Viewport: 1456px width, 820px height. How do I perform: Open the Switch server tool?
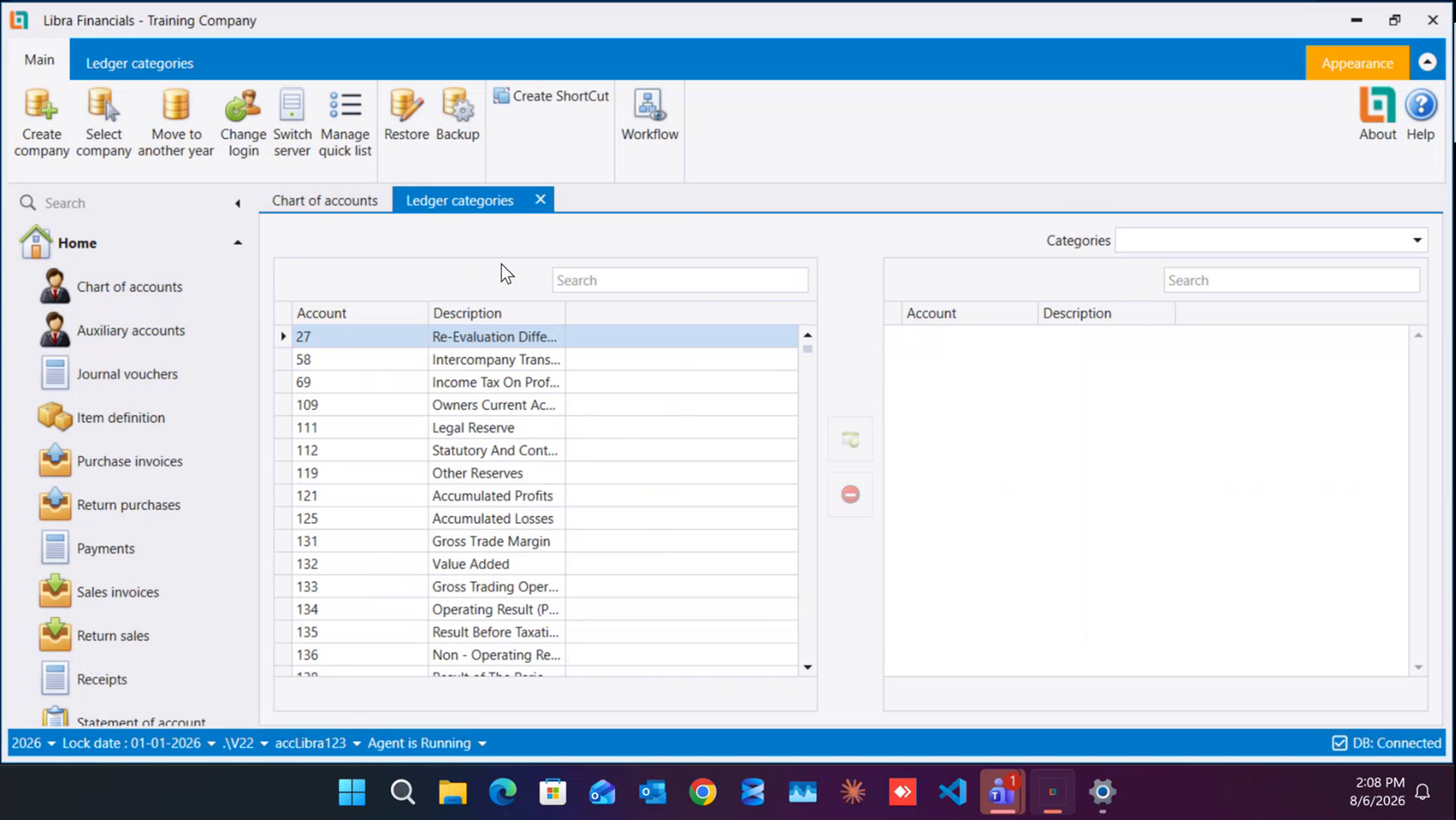292,122
